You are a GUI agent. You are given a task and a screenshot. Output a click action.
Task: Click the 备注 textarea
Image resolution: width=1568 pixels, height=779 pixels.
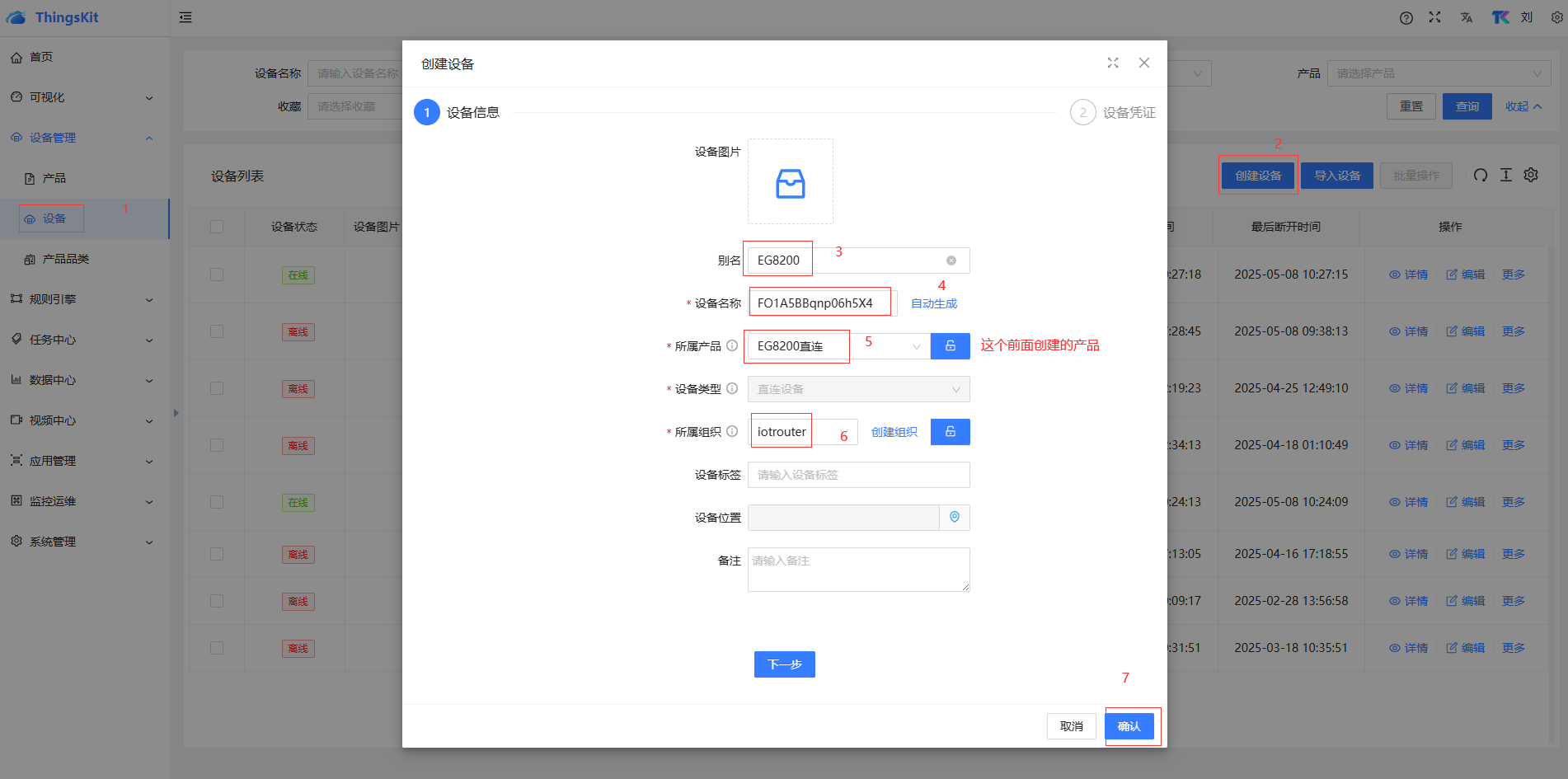point(858,570)
